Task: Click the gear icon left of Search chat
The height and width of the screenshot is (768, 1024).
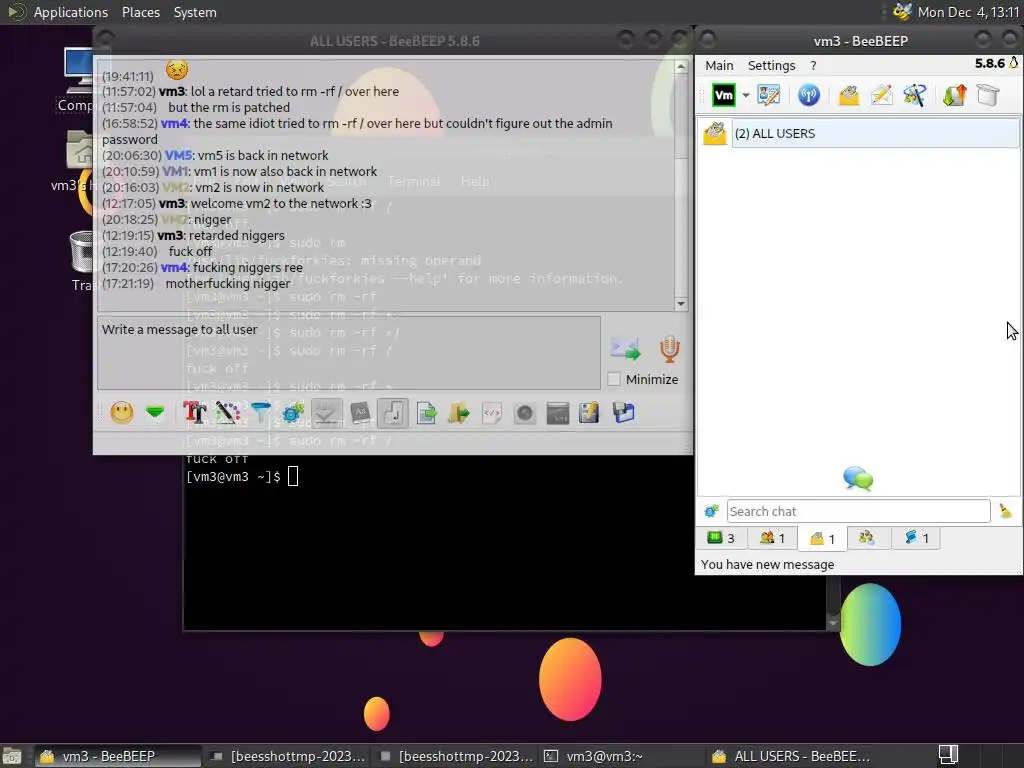Action: point(711,511)
